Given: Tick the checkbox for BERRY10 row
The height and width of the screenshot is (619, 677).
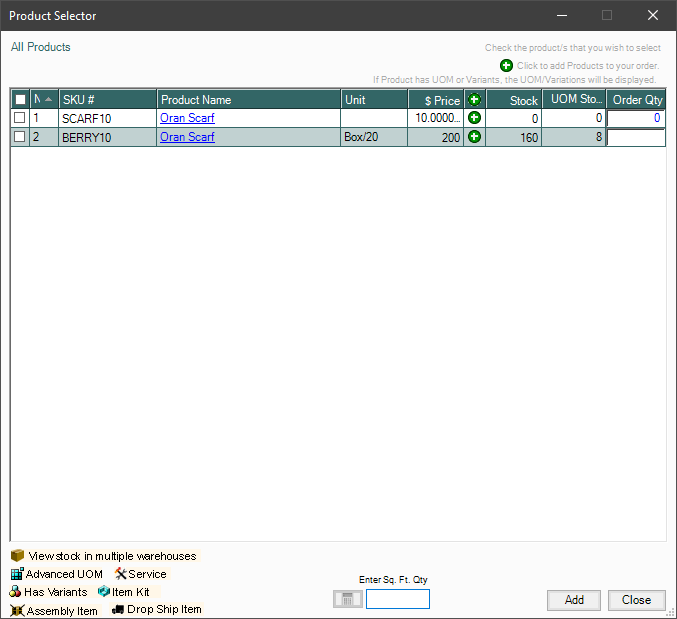Looking at the screenshot, I should pos(20,137).
